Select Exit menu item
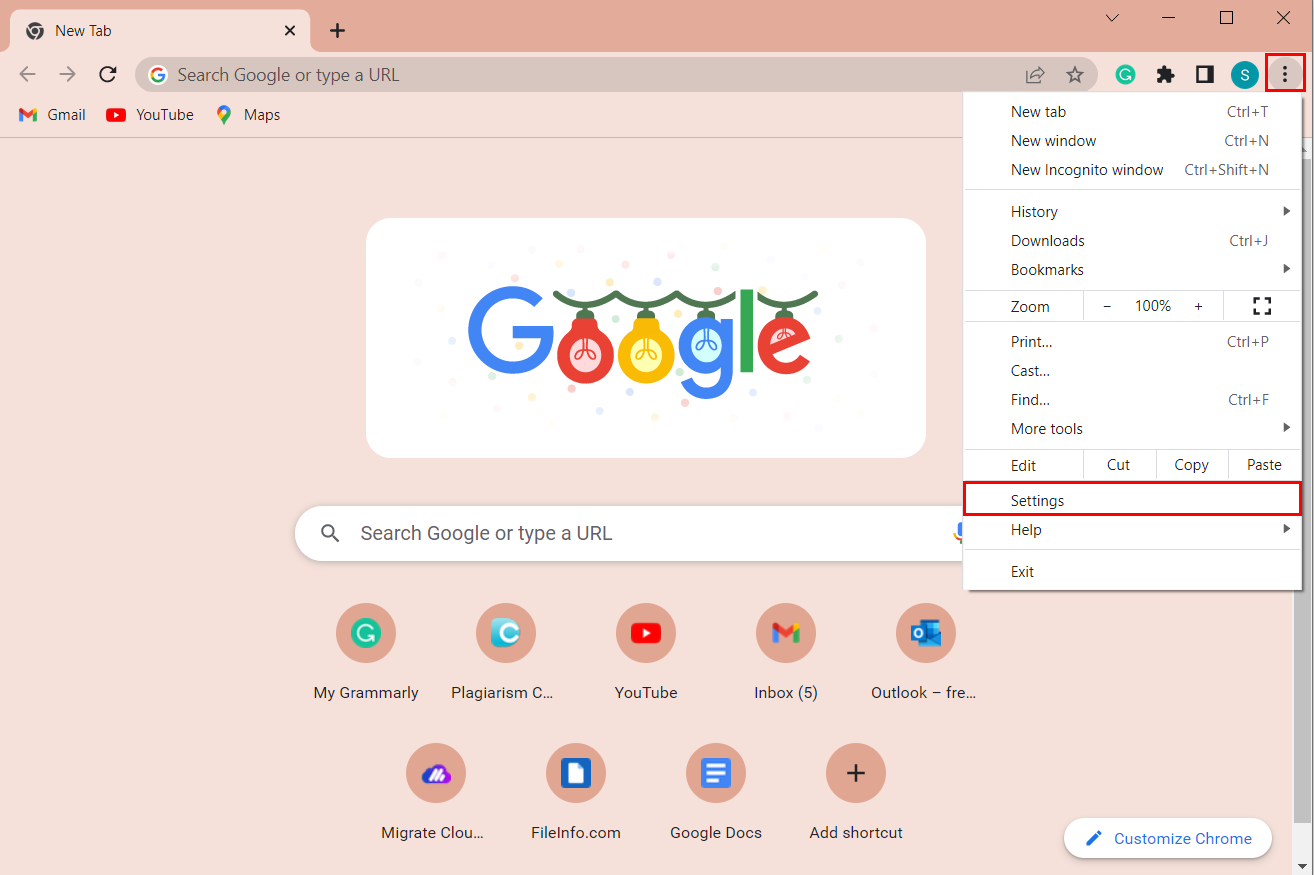This screenshot has width=1314, height=875. point(1132,572)
